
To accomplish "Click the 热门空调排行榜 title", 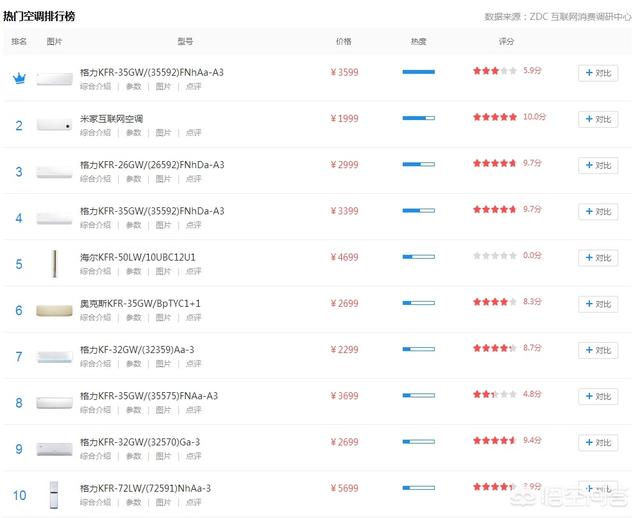I will click(39, 16).
